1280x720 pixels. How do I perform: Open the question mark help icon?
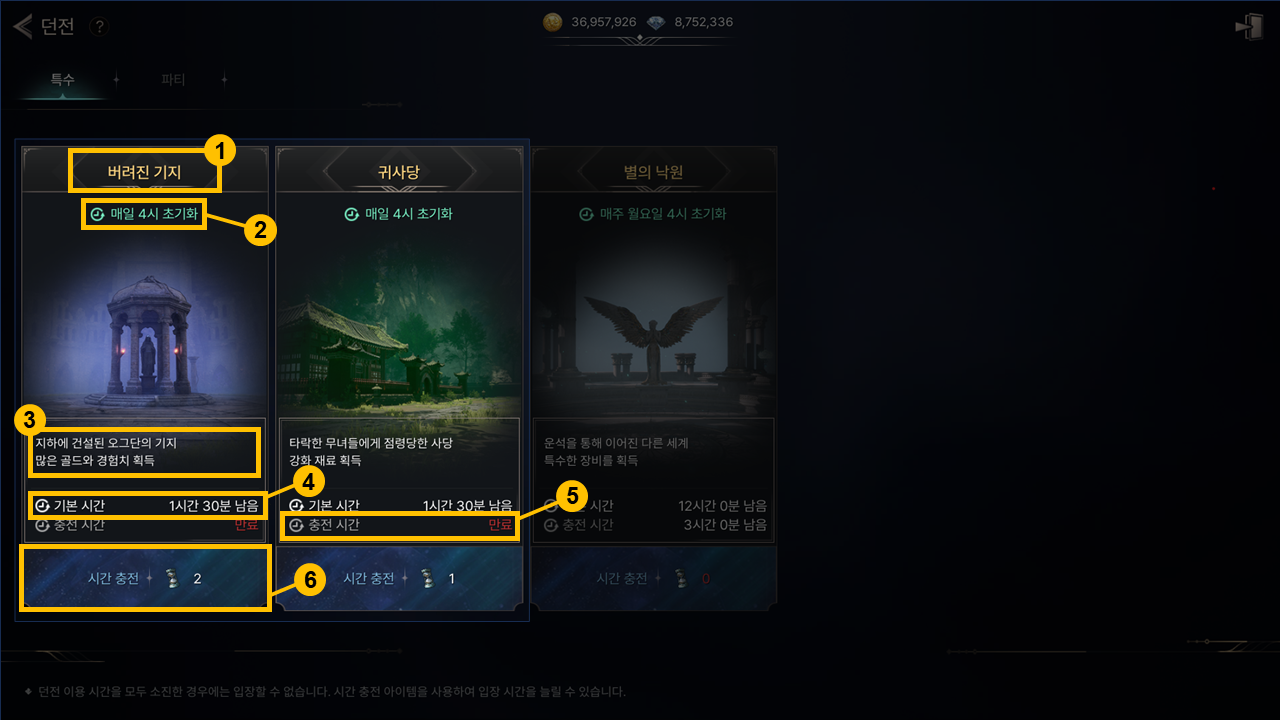pyautogui.click(x=99, y=27)
